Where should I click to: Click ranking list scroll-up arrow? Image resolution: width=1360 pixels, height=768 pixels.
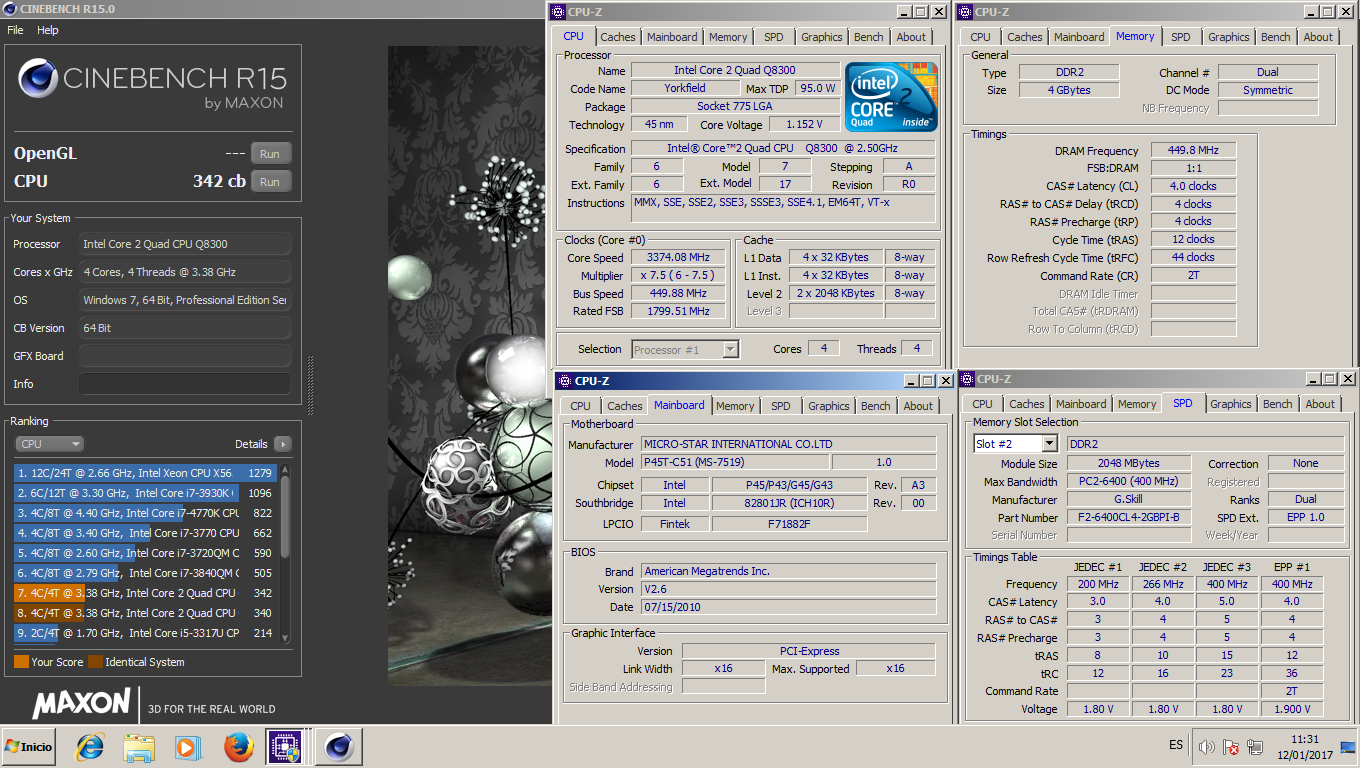pos(285,468)
